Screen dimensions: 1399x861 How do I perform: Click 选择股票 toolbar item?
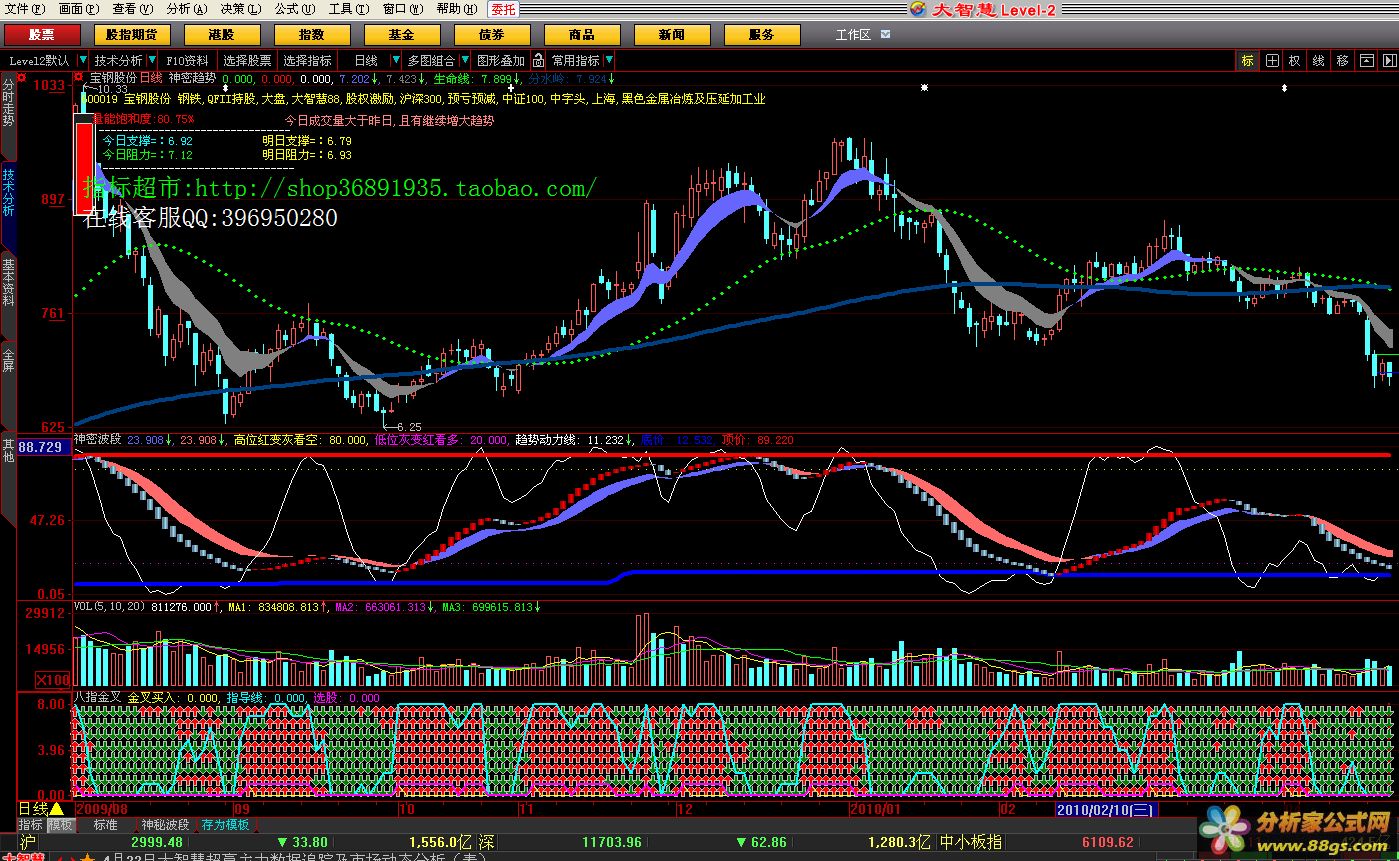(247, 61)
